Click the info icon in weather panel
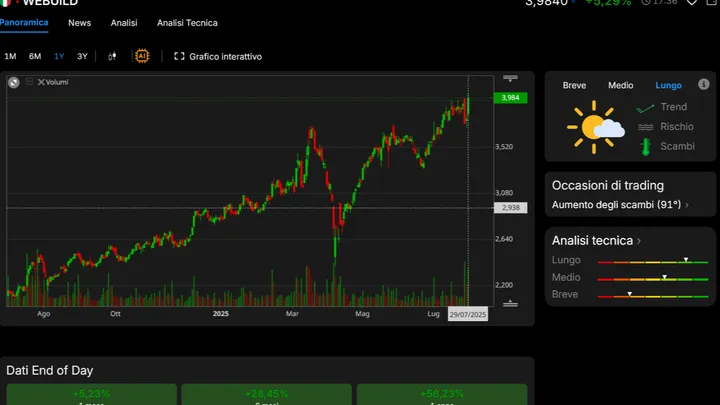This screenshot has width=720, height=405. point(703,84)
